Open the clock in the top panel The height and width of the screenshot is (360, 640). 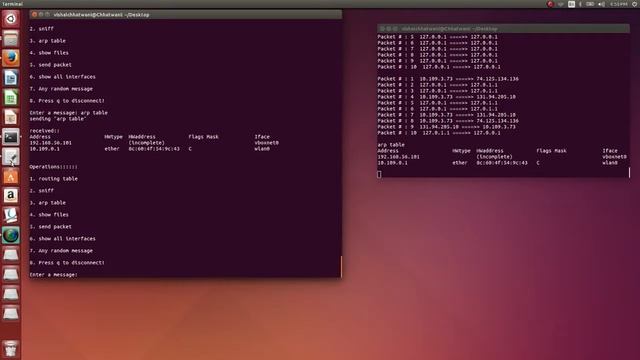(x=619, y=4)
